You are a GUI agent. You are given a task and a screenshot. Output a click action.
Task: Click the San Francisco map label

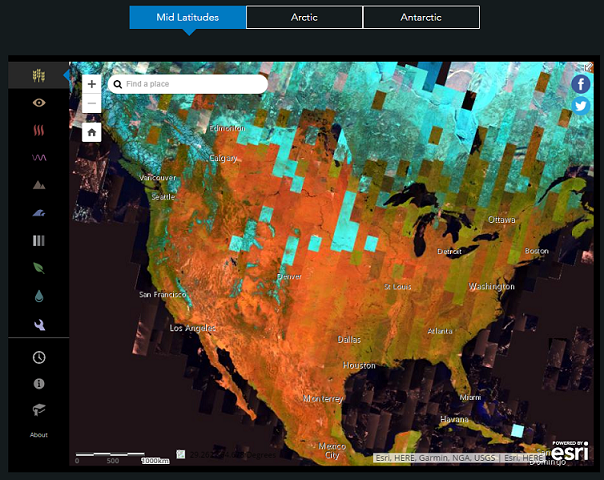click(163, 294)
